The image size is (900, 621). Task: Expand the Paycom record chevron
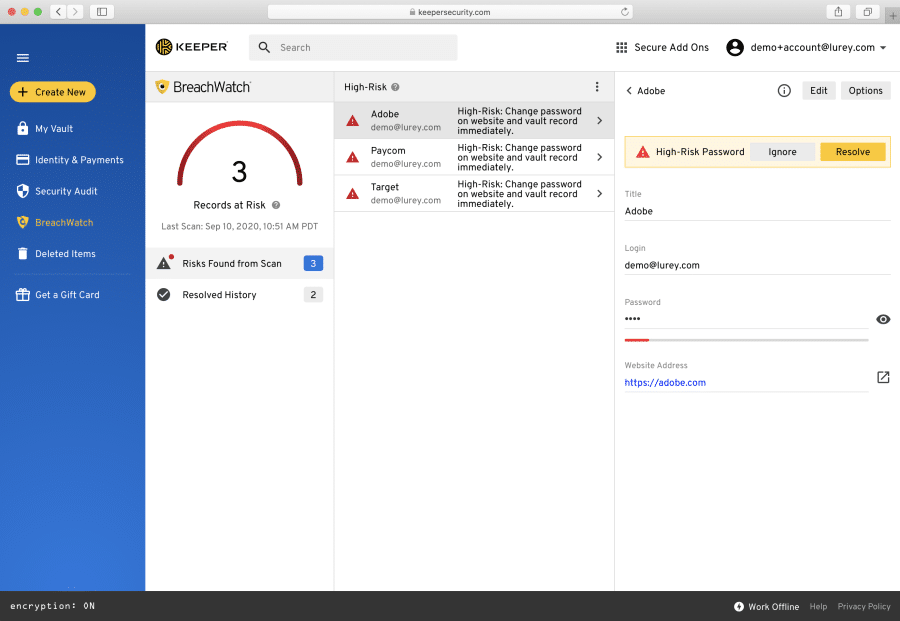pos(600,157)
